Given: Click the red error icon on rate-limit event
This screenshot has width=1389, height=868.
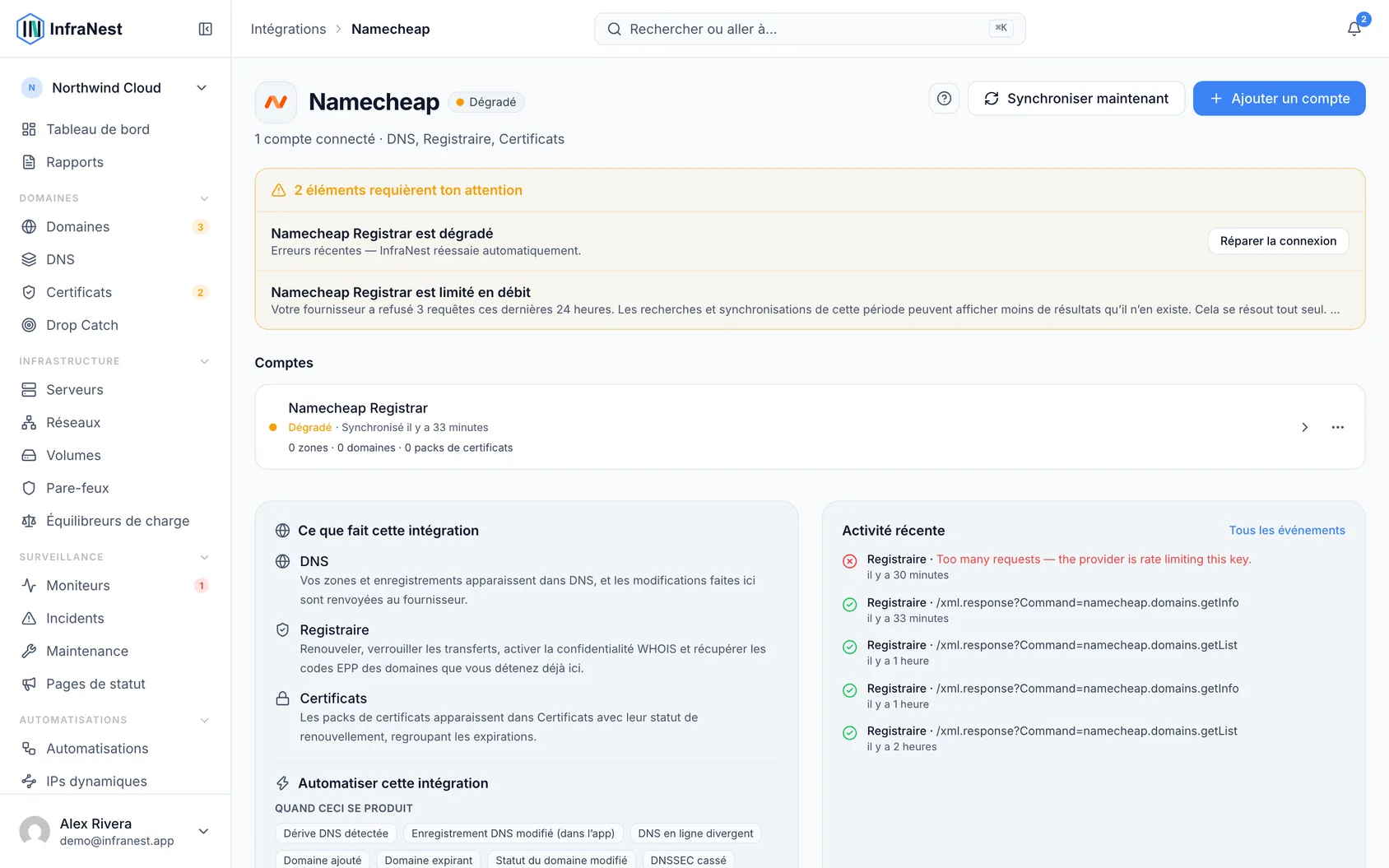Looking at the screenshot, I should [x=850, y=561].
